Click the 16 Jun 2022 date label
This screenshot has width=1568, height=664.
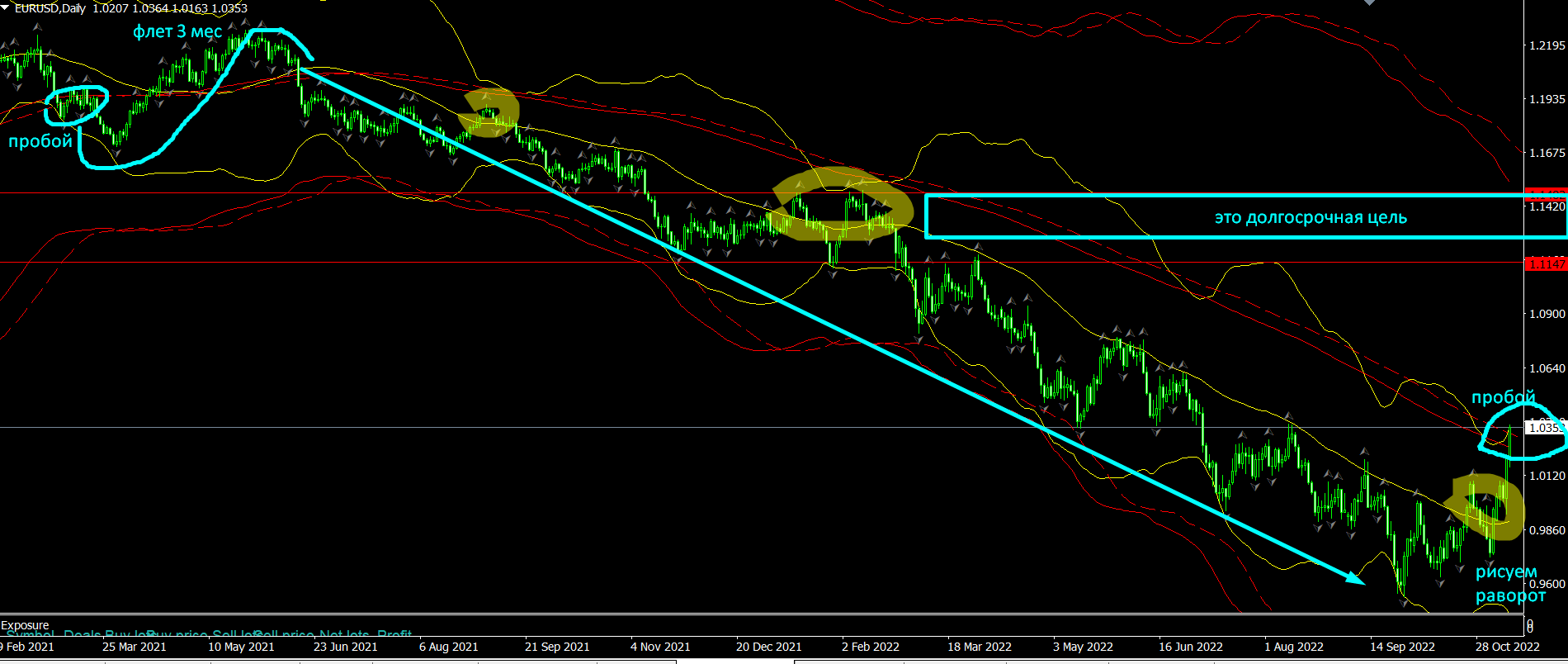[x=1191, y=647]
